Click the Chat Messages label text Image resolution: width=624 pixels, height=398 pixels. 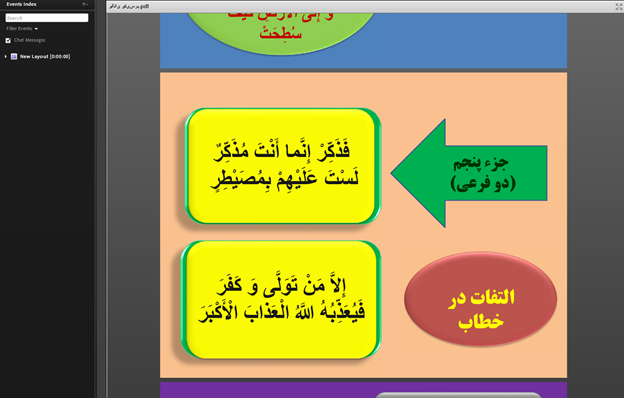click(29, 40)
